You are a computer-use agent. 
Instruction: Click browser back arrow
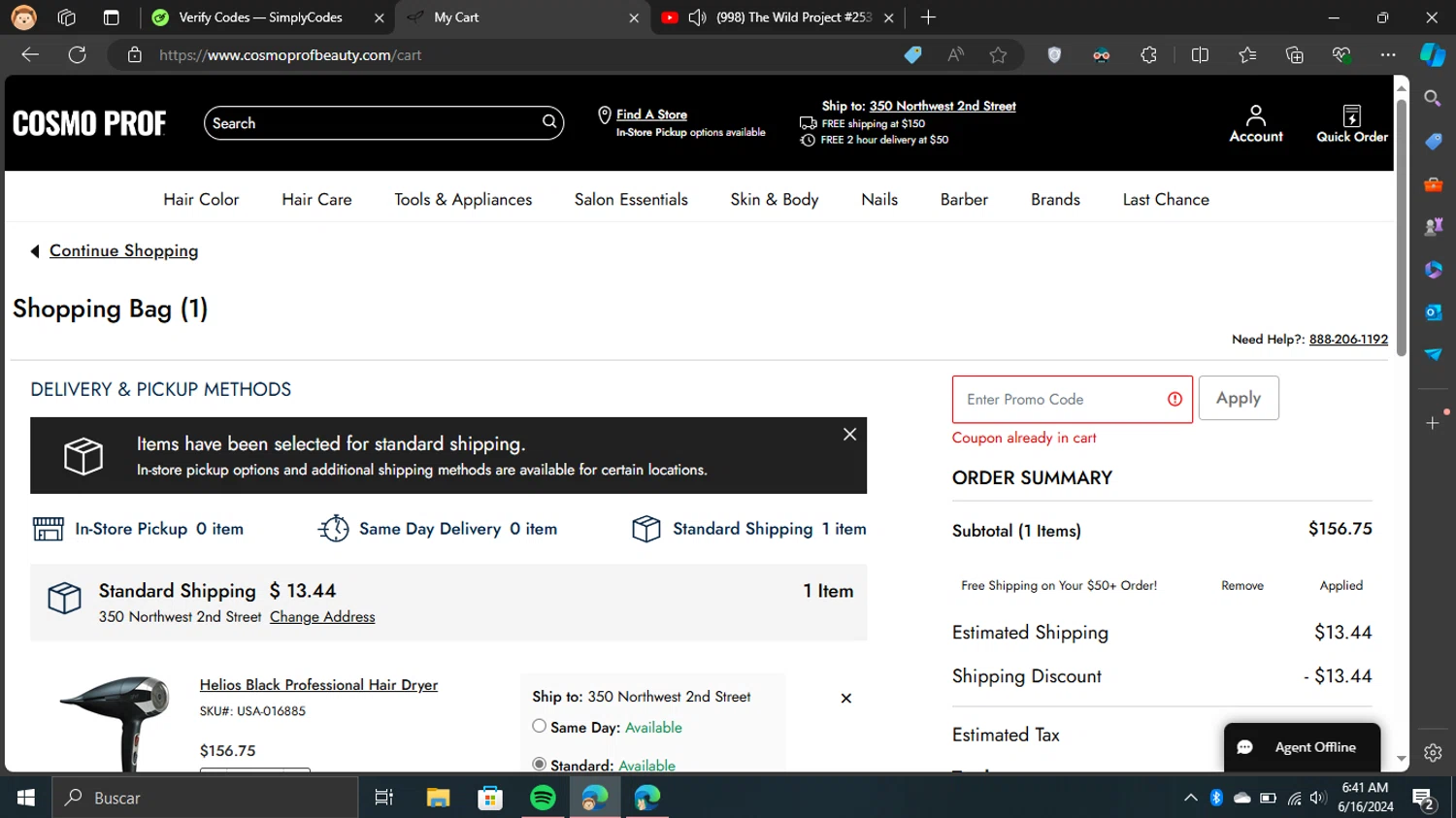point(30,54)
